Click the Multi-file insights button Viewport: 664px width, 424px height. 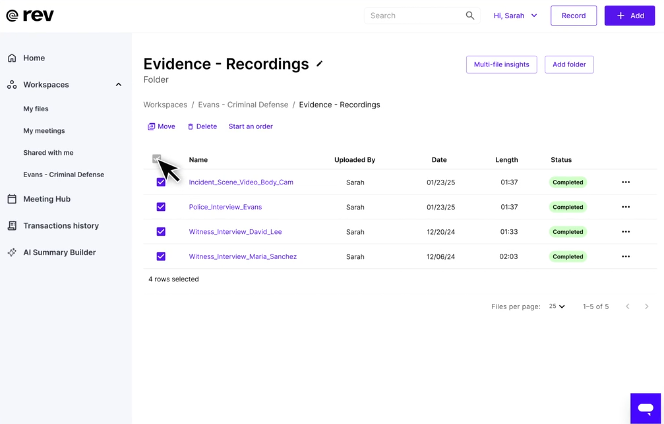pos(501,64)
